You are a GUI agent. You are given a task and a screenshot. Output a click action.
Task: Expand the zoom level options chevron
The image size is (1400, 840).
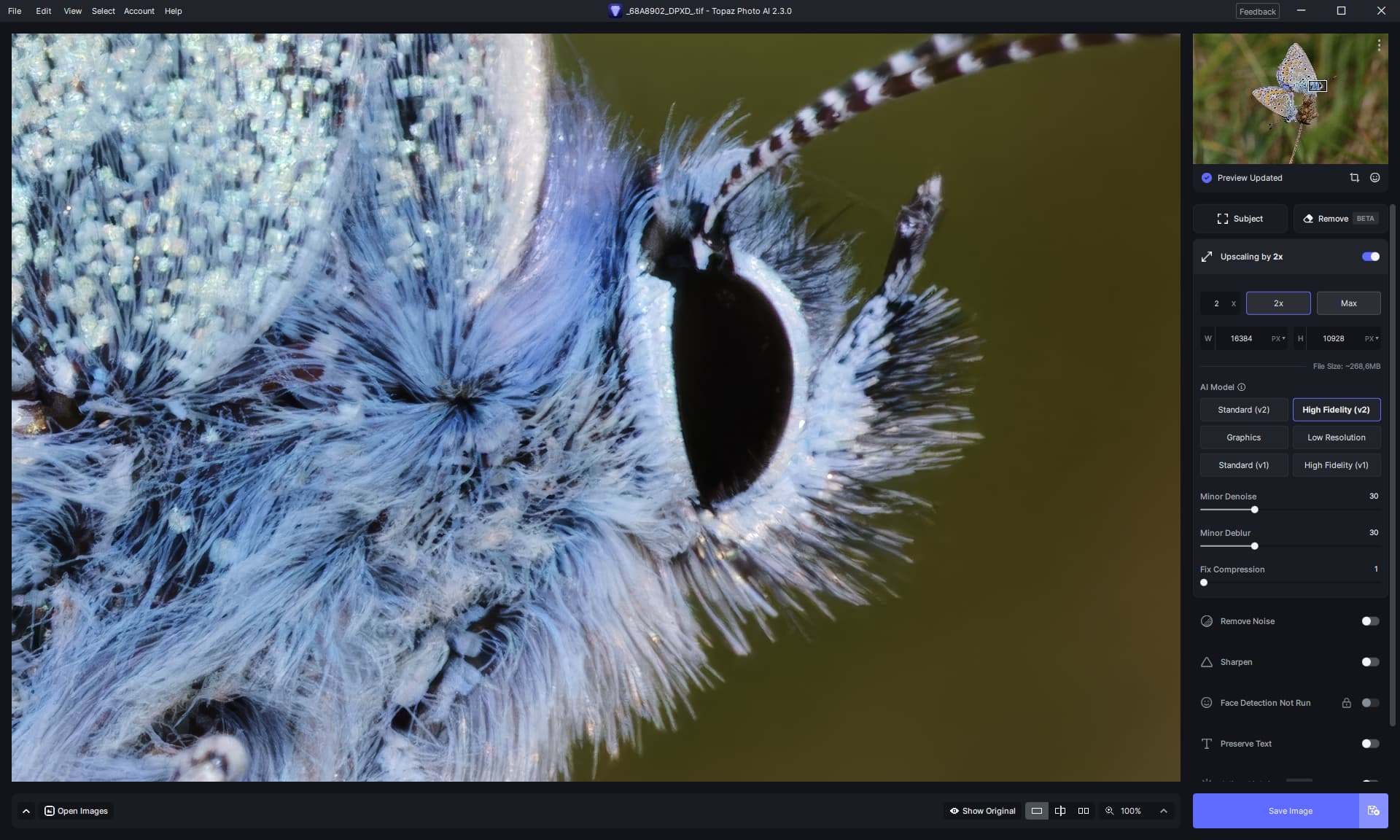click(1164, 811)
